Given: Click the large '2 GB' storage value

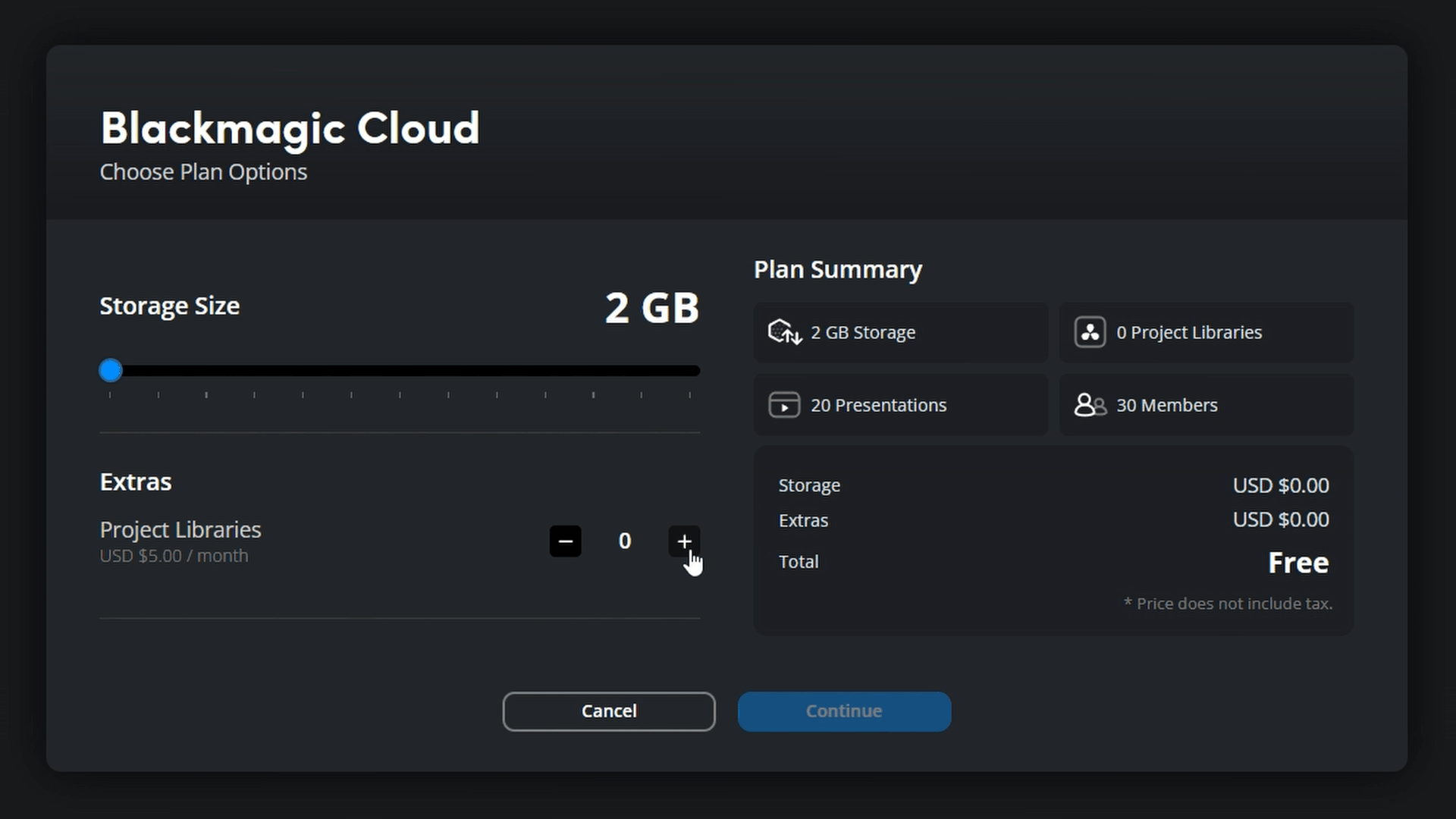Looking at the screenshot, I should point(651,309).
